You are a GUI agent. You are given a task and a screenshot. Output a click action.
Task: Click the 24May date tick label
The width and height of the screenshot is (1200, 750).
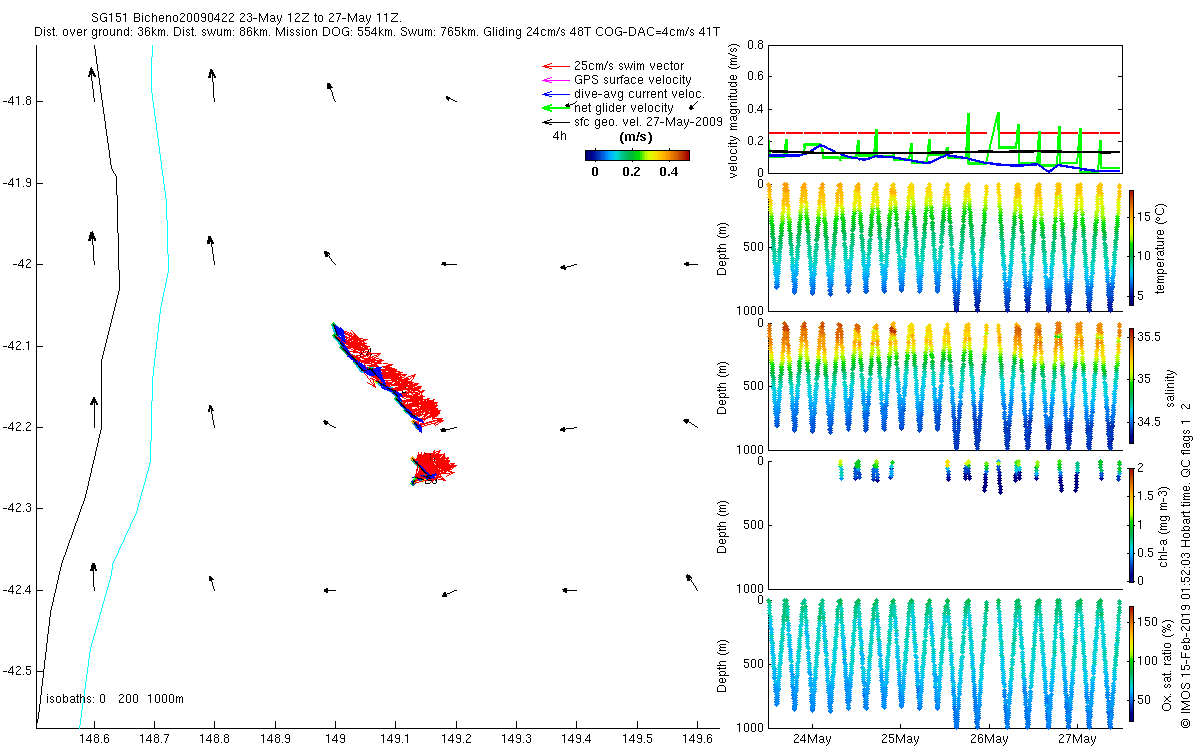coord(811,739)
